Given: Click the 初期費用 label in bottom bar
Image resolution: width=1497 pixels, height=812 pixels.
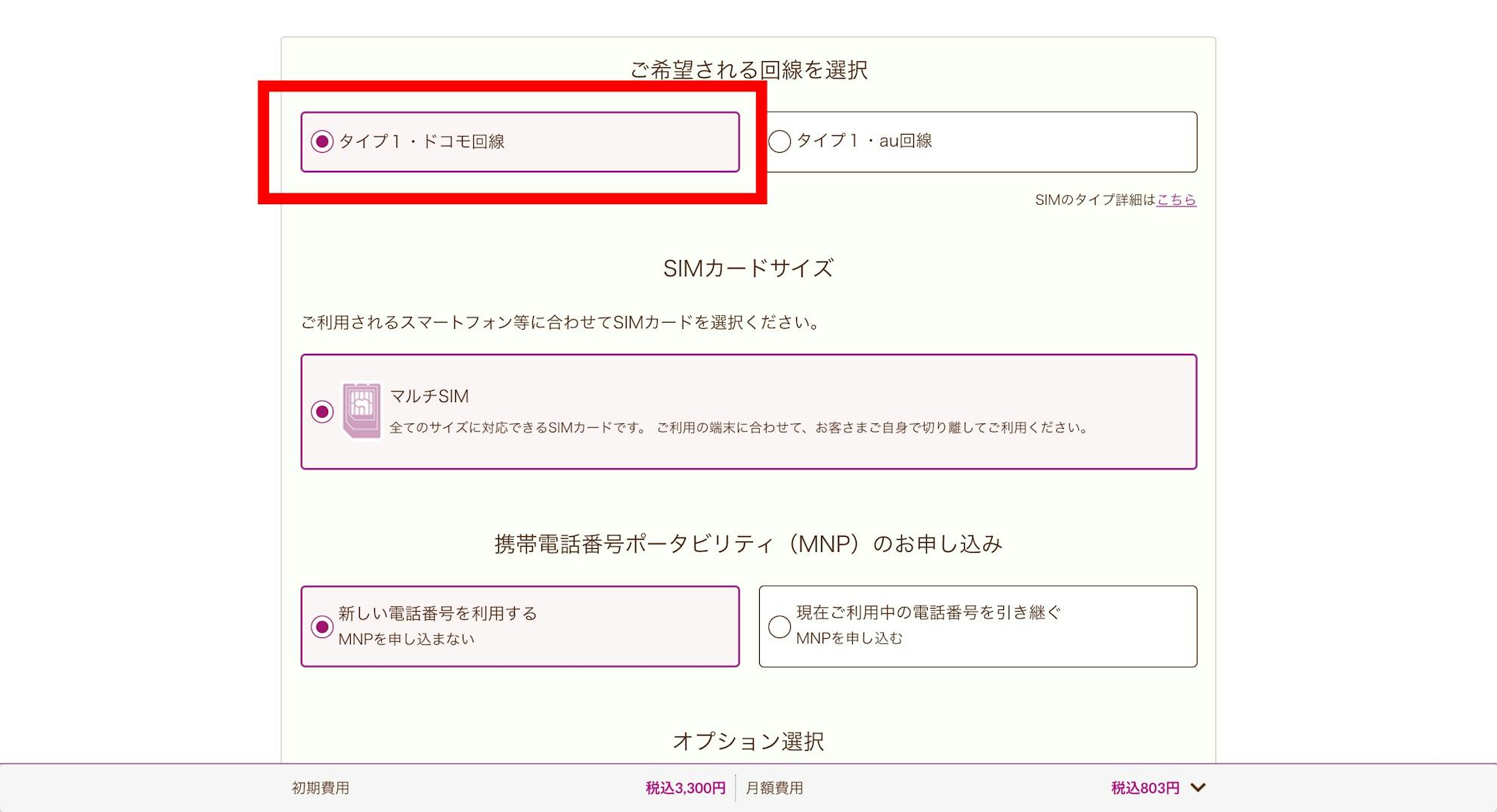Looking at the screenshot, I should [x=321, y=788].
